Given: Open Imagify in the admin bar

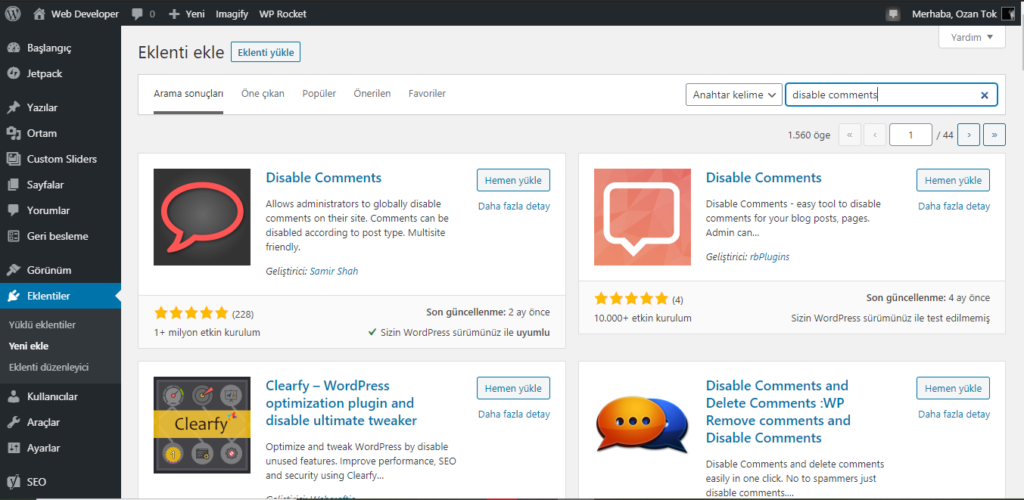Looking at the screenshot, I should tap(232, 14).
